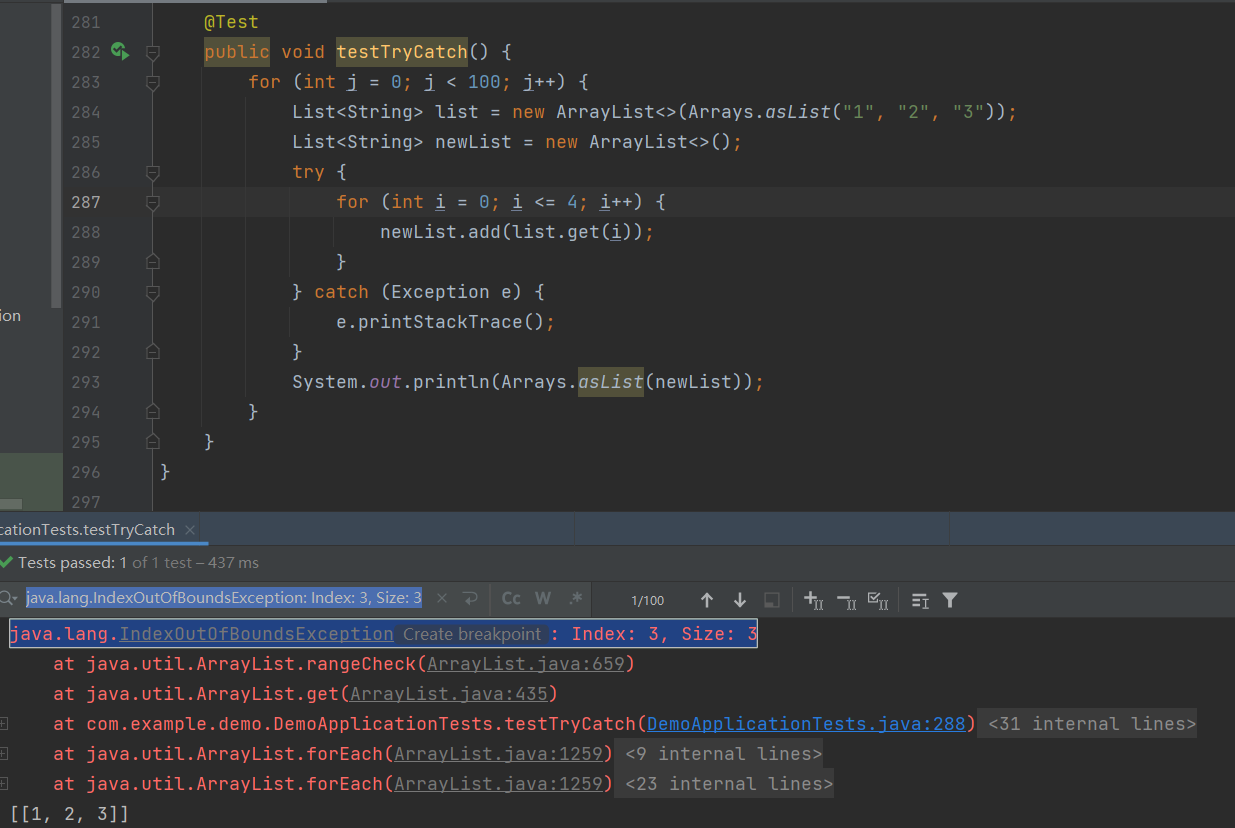Screen dimensions: 1235x828
Task: Click the newList.add(list.get(i)) statement
Action: click(x=517, y=232)
